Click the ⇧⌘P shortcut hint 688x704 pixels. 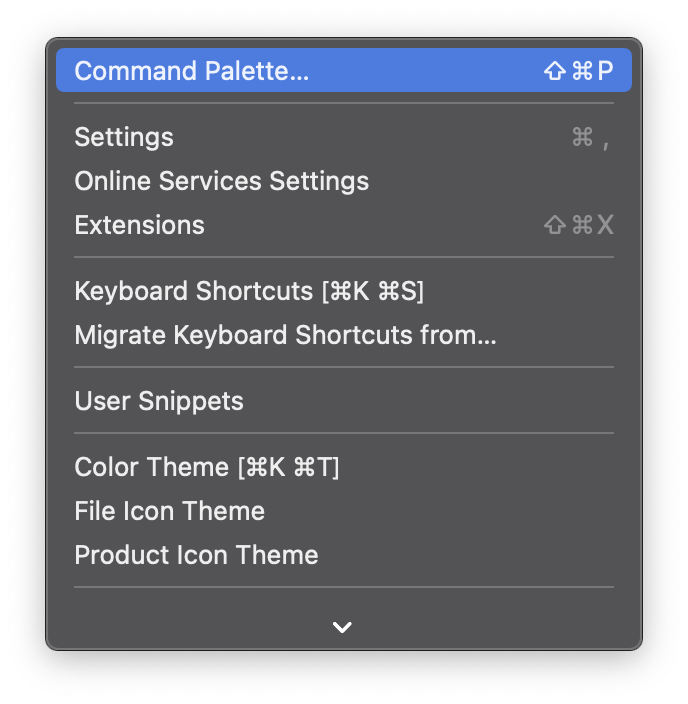click(578, 71)
